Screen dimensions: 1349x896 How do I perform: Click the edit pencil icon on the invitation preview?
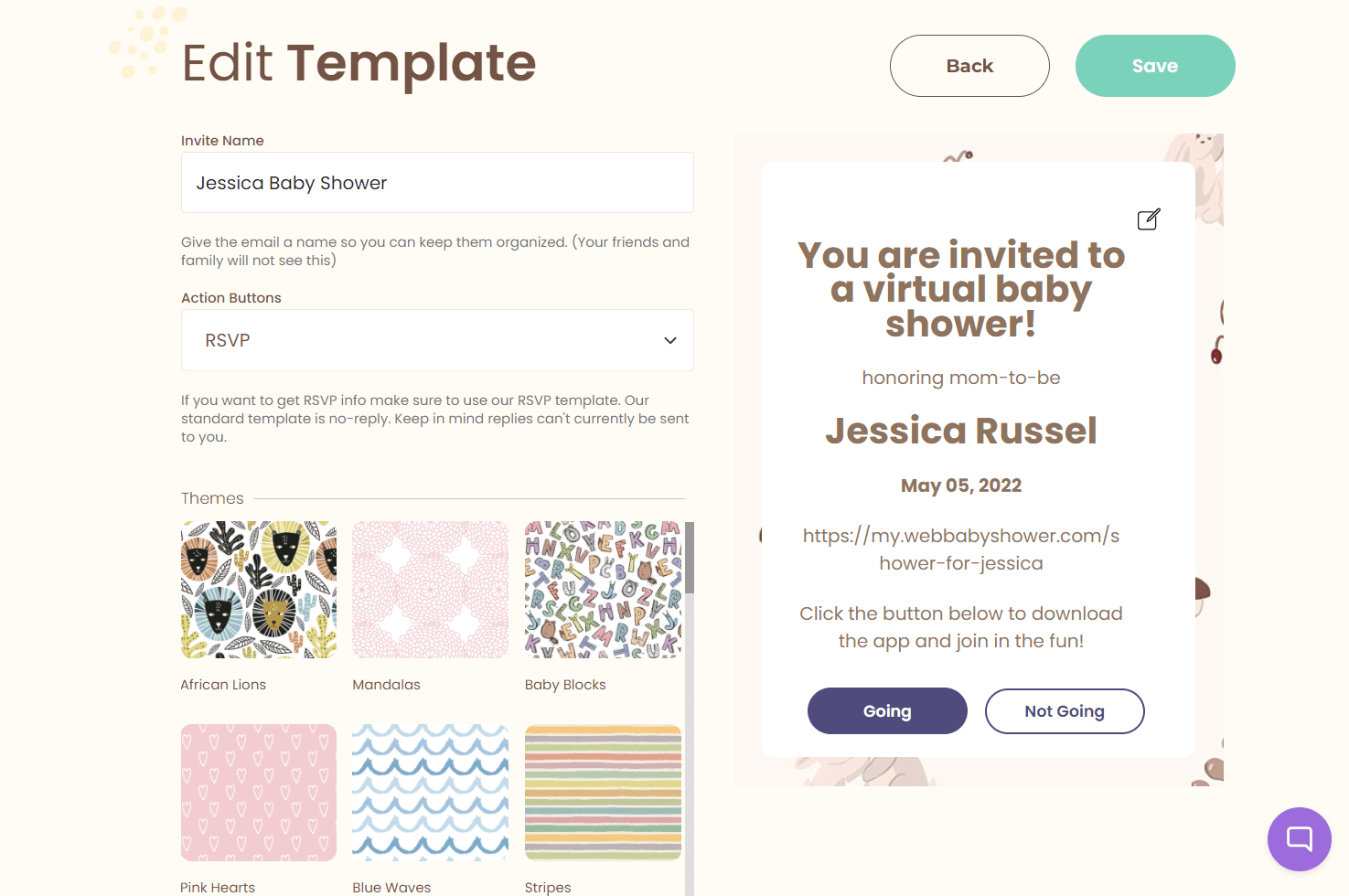click(x=1148, y=219)
